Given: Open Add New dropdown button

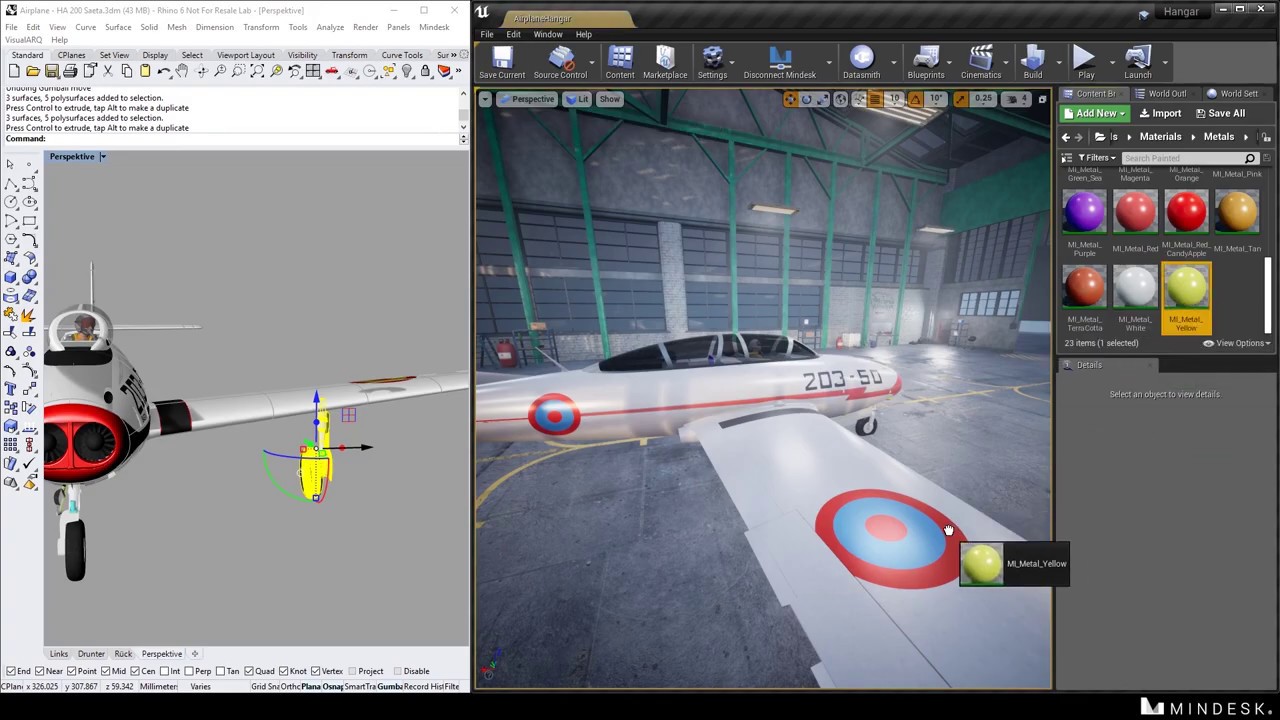Looking at the screenshot, I should click(x=1094, y=114).
